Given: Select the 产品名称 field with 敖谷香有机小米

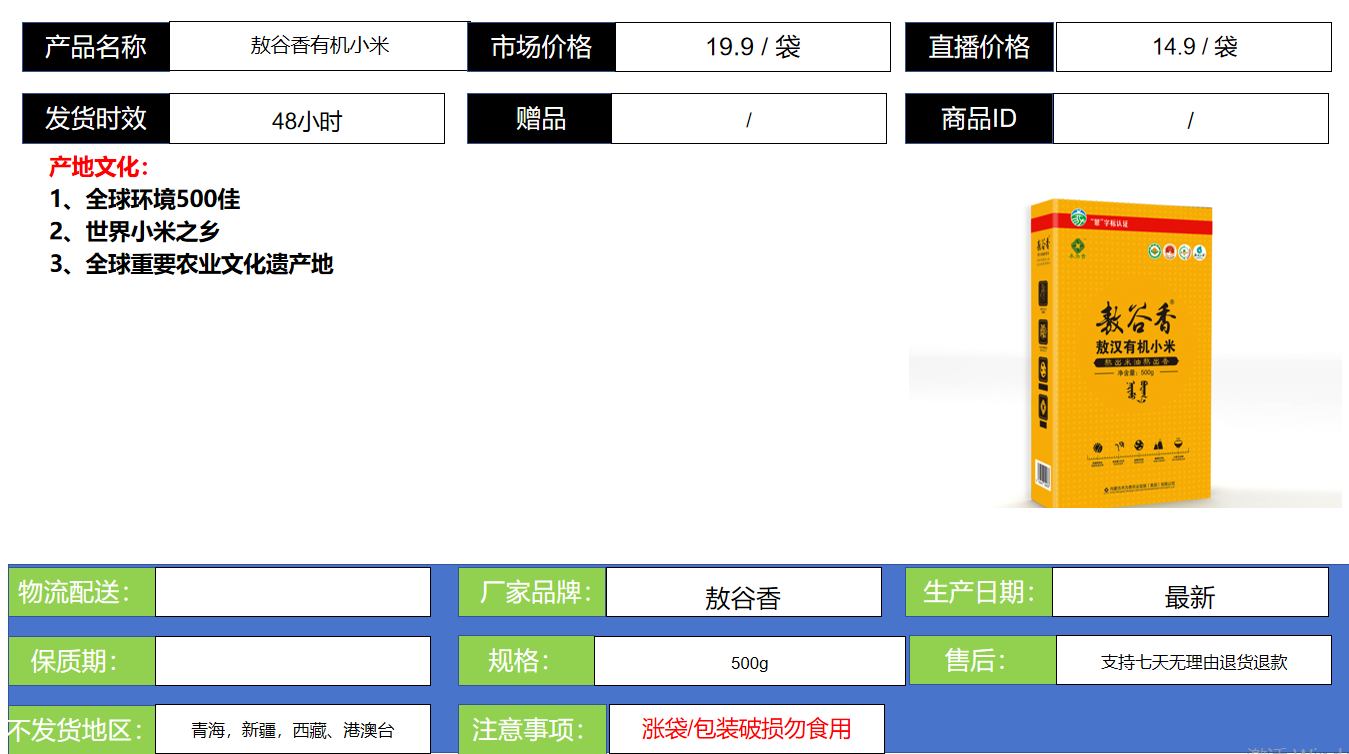Looking at the screenshot, I should click(x=319, y=46).
